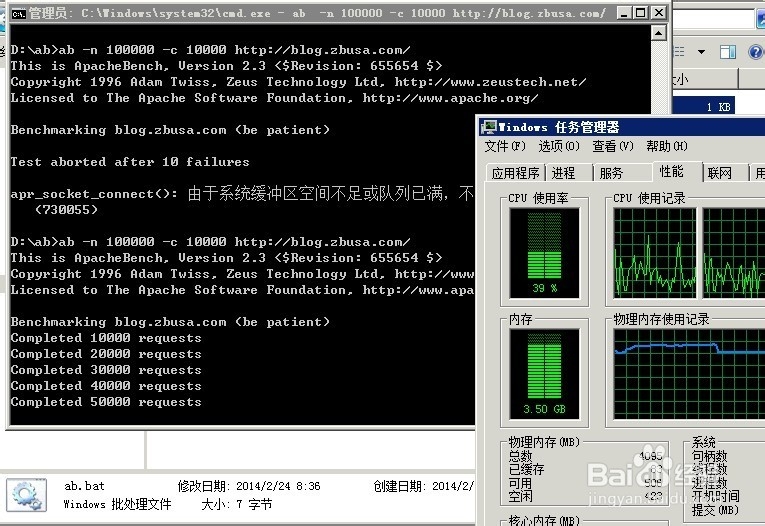Image resolution: width=765 pixels, height=526 pixels.
Task: Open the 选项(O) menu in Task Manager
Action: pyautogui.click(x=559, y=146)
